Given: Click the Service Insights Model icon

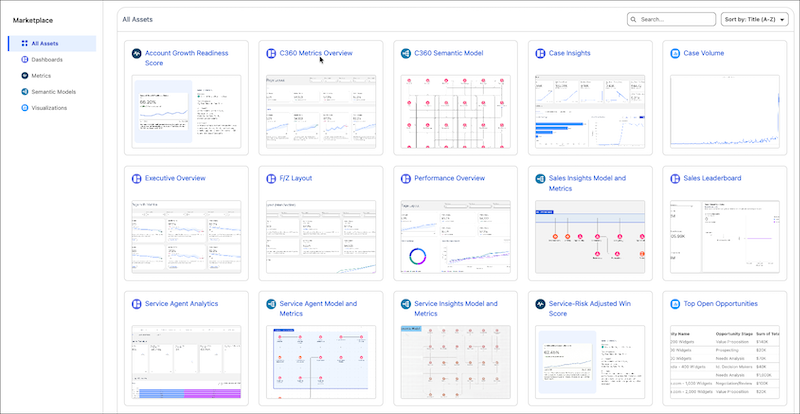Looking at the screenshot, I should (406, 304).
